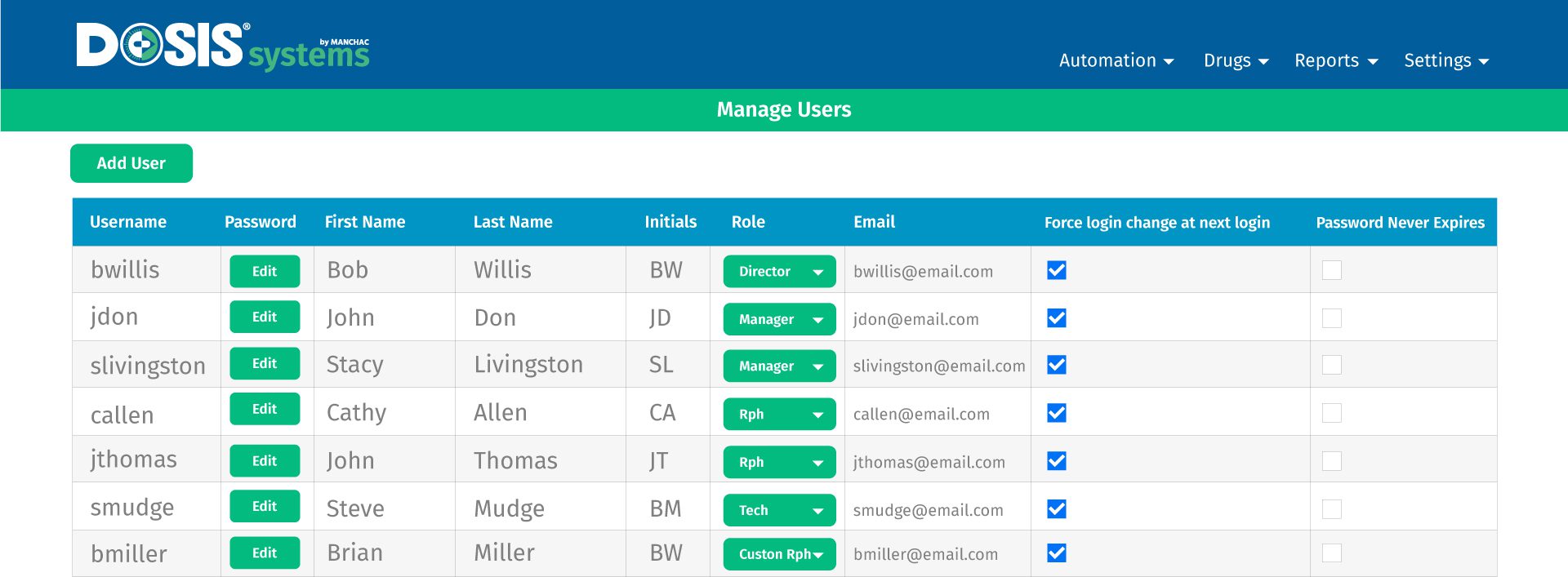Click the last name Livingston

528,364
